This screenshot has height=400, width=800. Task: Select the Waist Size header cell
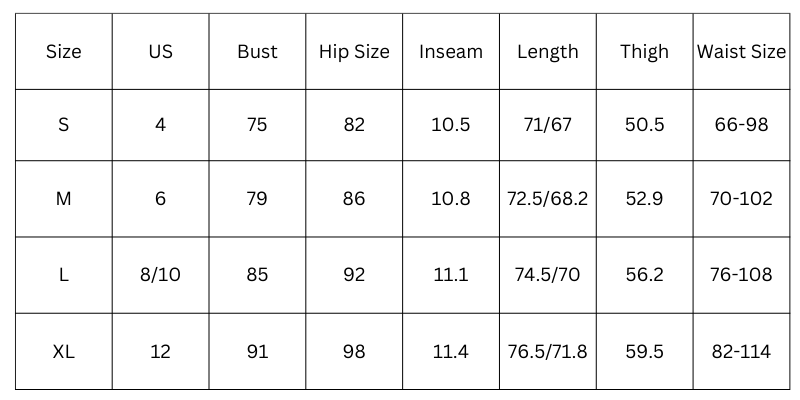point(741,52)
